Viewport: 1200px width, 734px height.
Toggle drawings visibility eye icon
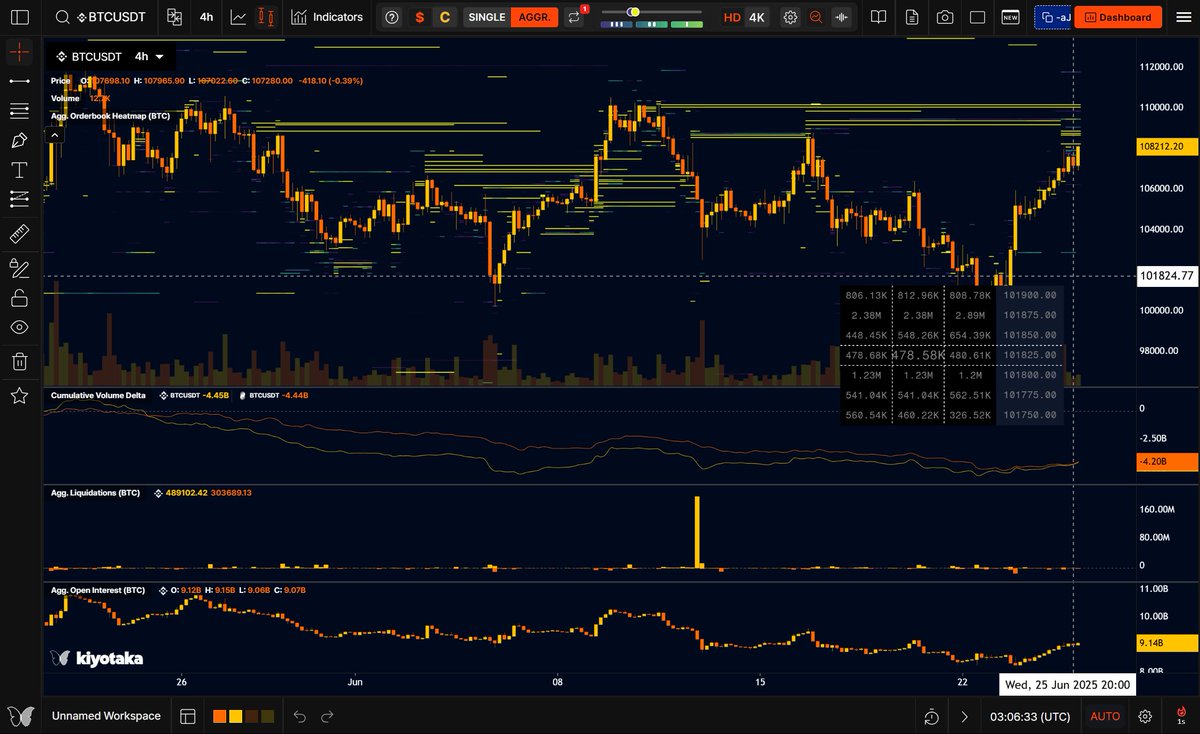pos(19,327)
